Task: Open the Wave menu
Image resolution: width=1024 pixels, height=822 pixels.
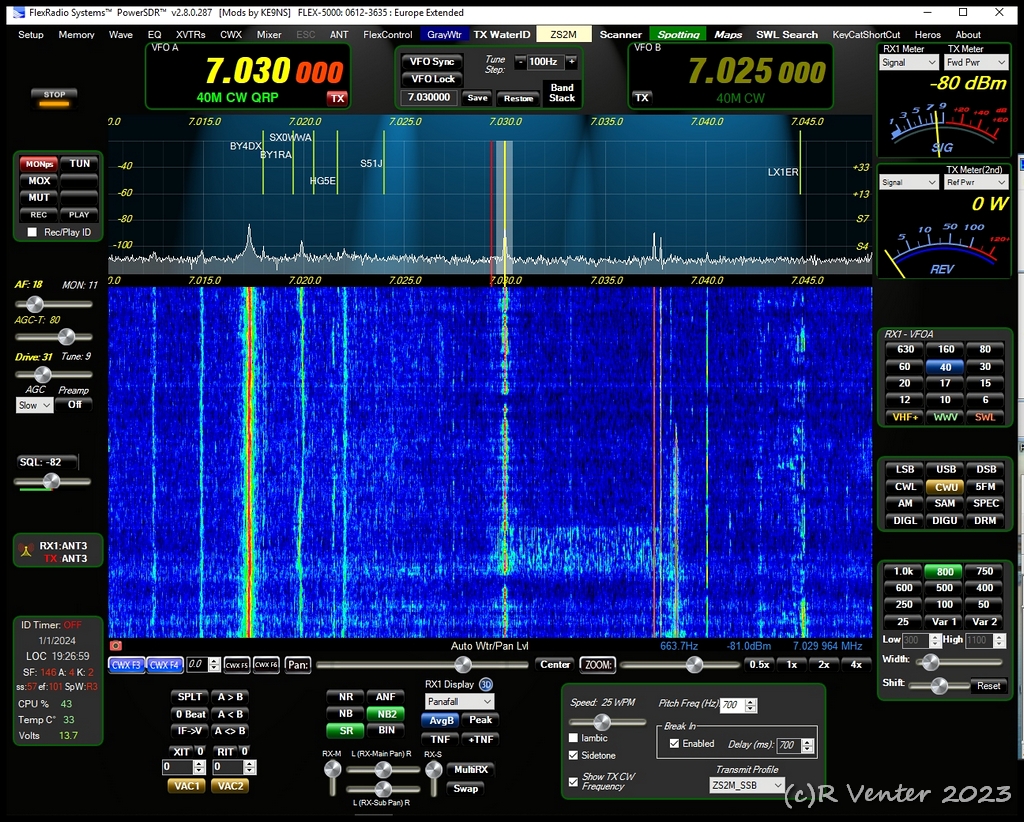Action: tap(121, 35)
